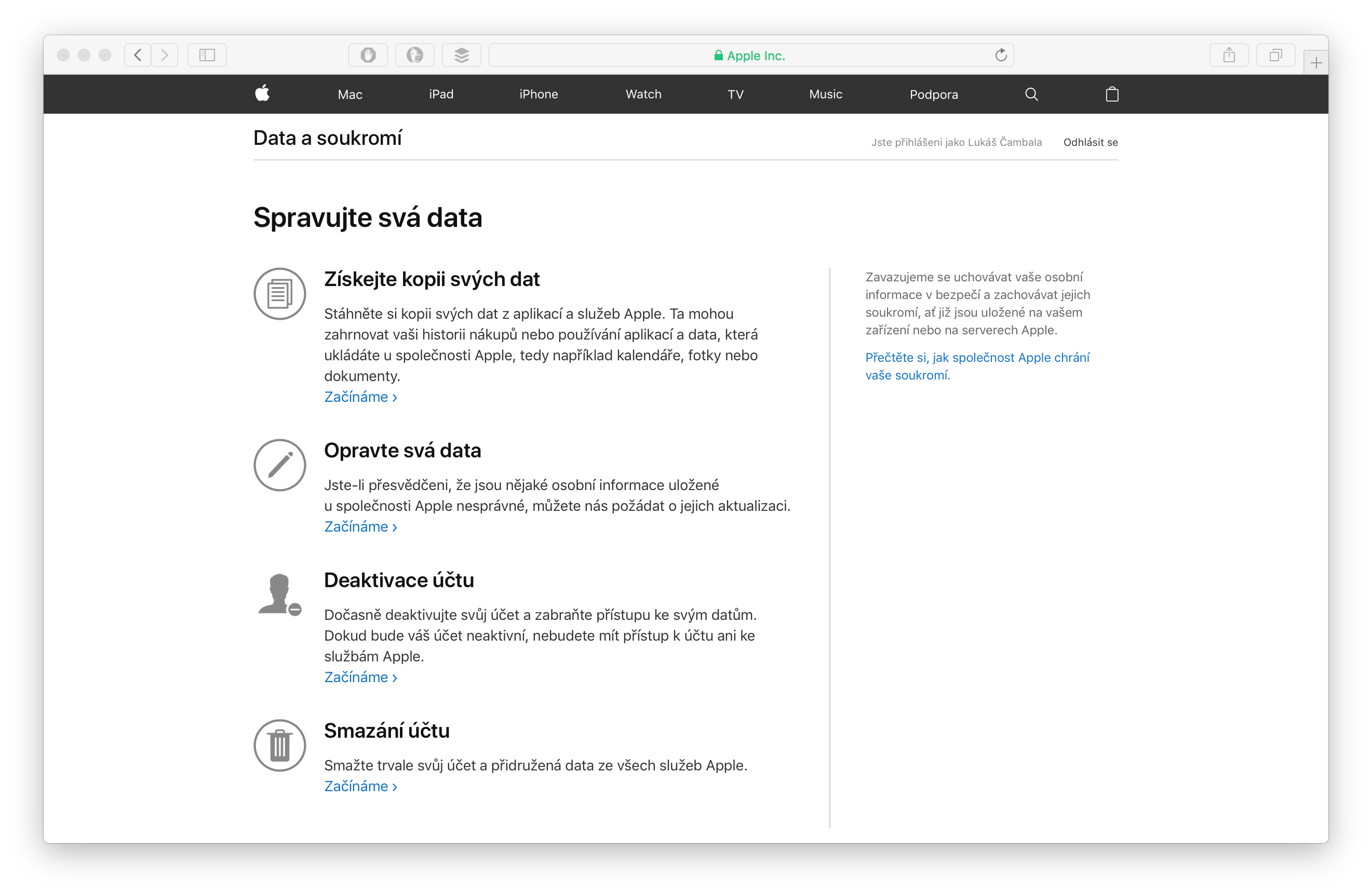Image resolution: width=1372 pixels, height=895 pixels.
Task: Click Začínáme under Získejte kopii svých dat
Action: 360,397
